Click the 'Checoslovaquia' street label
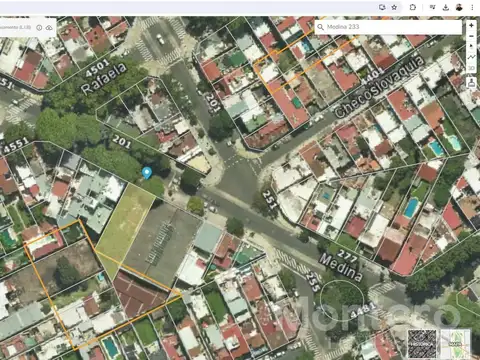 pyautogui.click(x=379, y=87)
